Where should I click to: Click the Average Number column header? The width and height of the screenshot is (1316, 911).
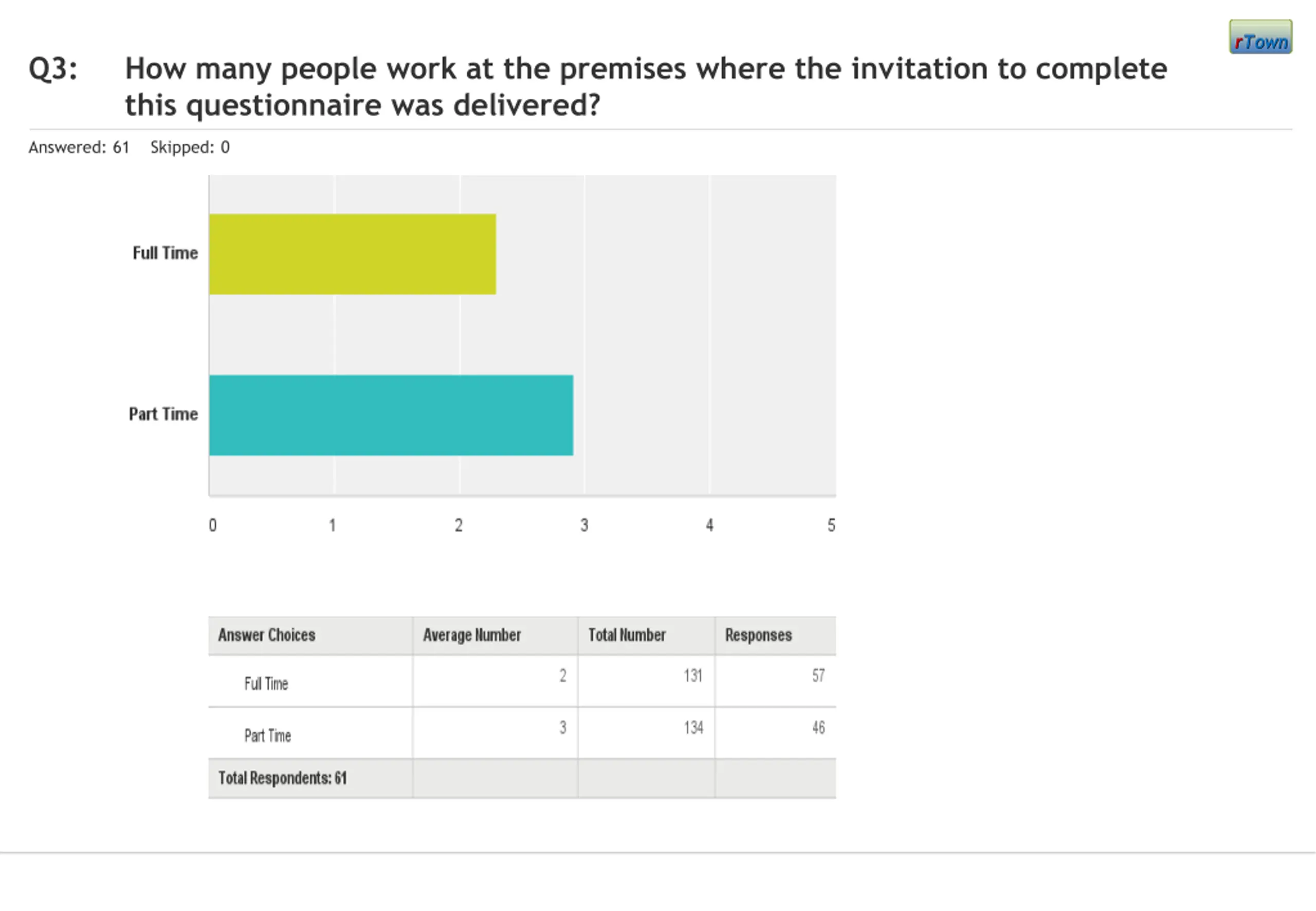[471, 635]
